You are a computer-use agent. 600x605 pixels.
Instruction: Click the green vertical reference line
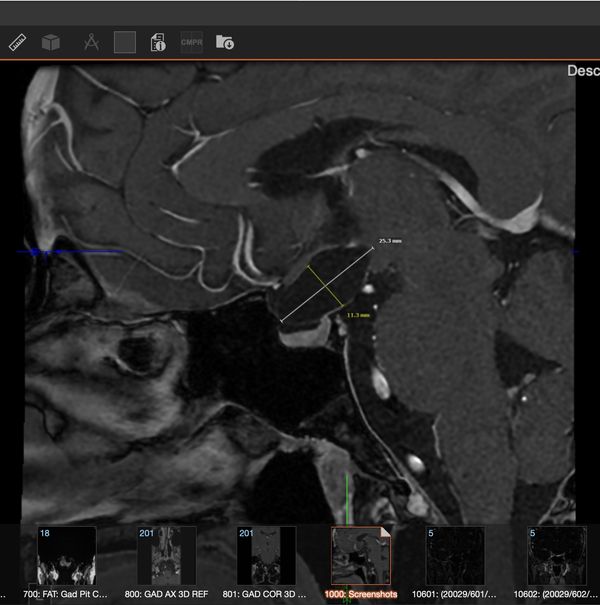click(346, 500)
